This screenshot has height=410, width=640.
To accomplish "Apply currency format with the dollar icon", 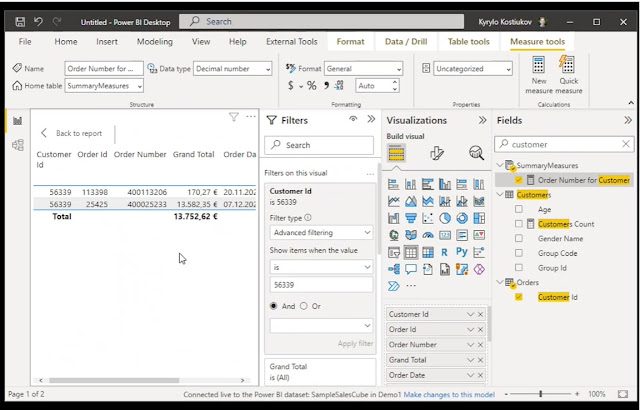I will 291,86.
